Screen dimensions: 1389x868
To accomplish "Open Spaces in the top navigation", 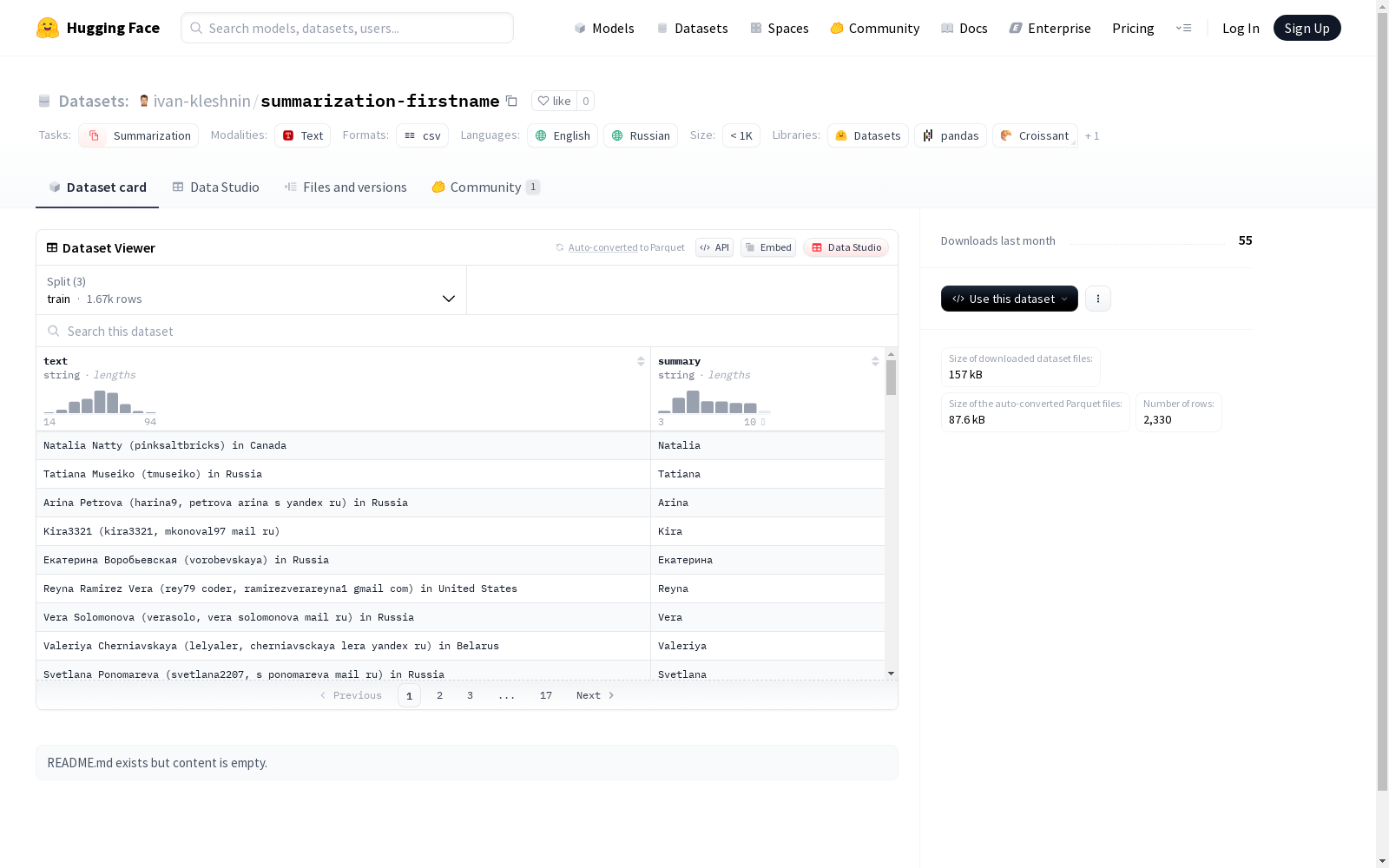I will [x=779, y=28].
